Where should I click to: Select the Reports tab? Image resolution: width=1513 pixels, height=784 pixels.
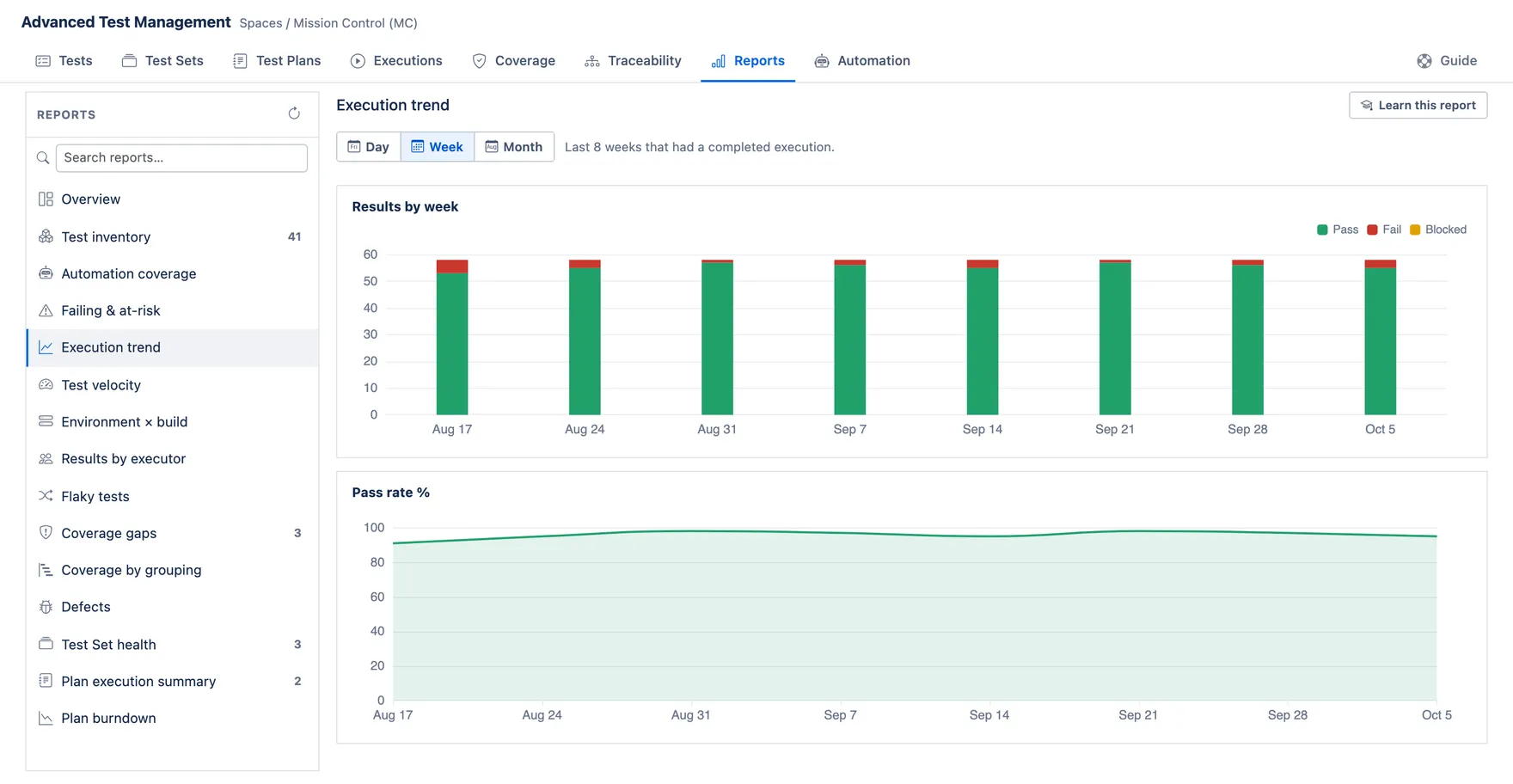pyautogui.click(x=748, y=61)
